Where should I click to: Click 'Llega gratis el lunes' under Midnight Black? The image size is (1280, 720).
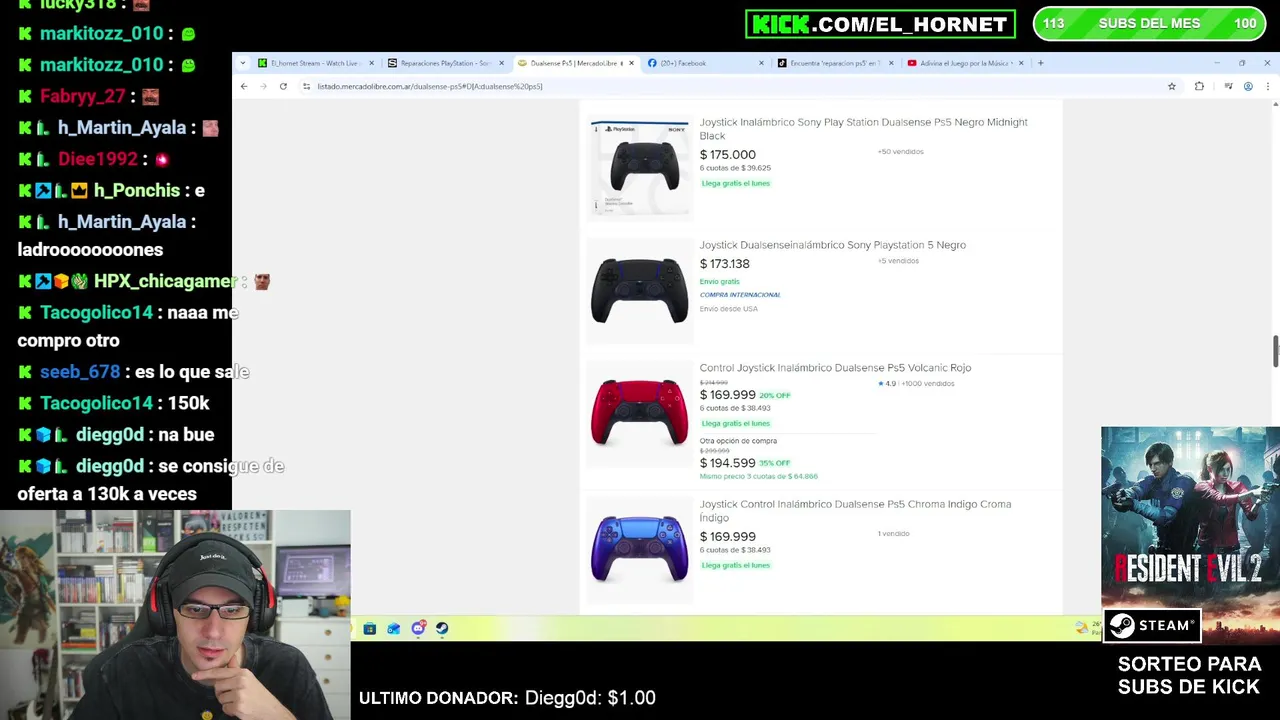tap(735, 184)
